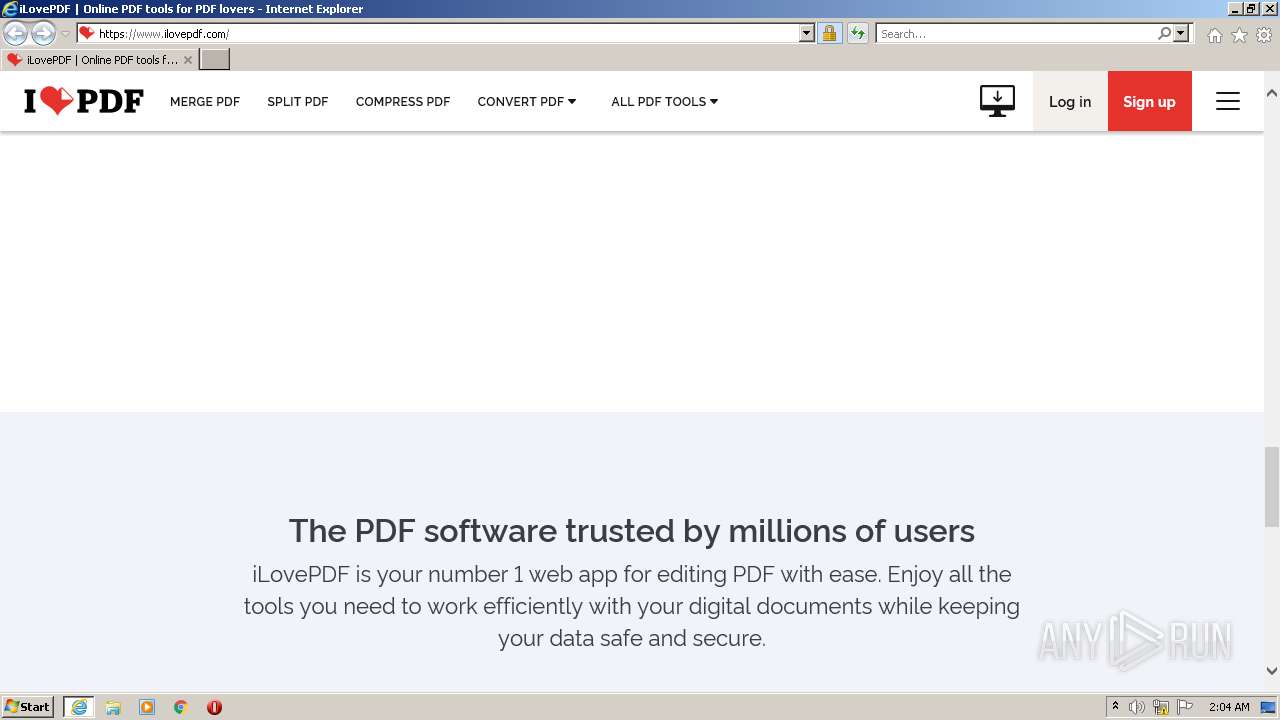This screenshot has width=1280, height=720.
Task: Open a new blank tab
Action: [214, 60]
